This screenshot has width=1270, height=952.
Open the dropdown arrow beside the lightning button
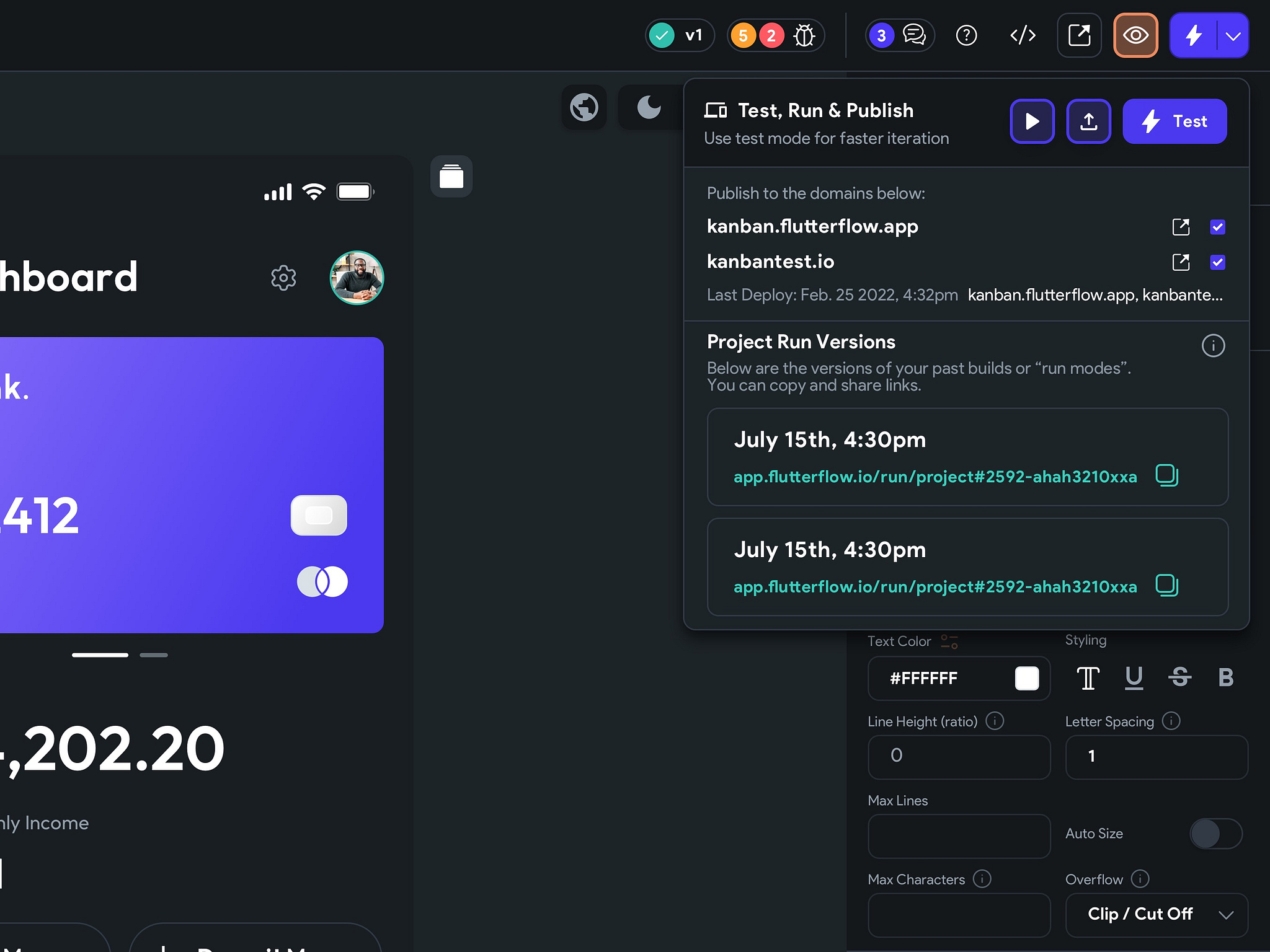[1233, 36]
